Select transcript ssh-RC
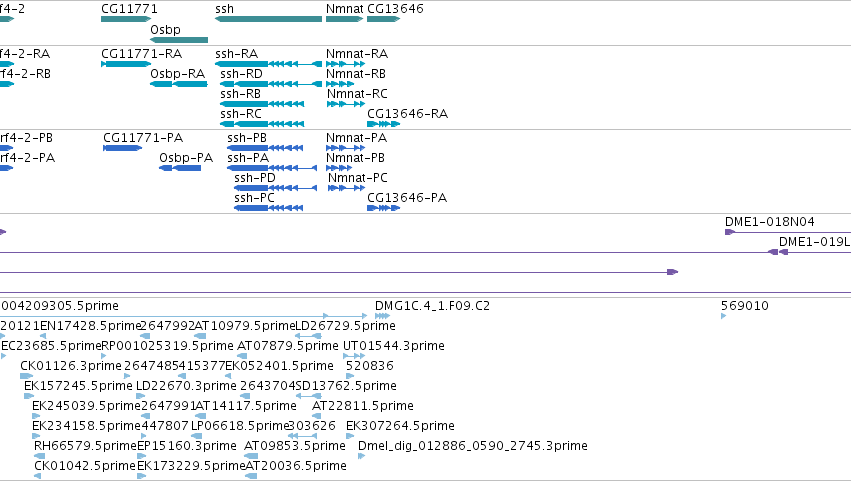 [x=262, y=124]
